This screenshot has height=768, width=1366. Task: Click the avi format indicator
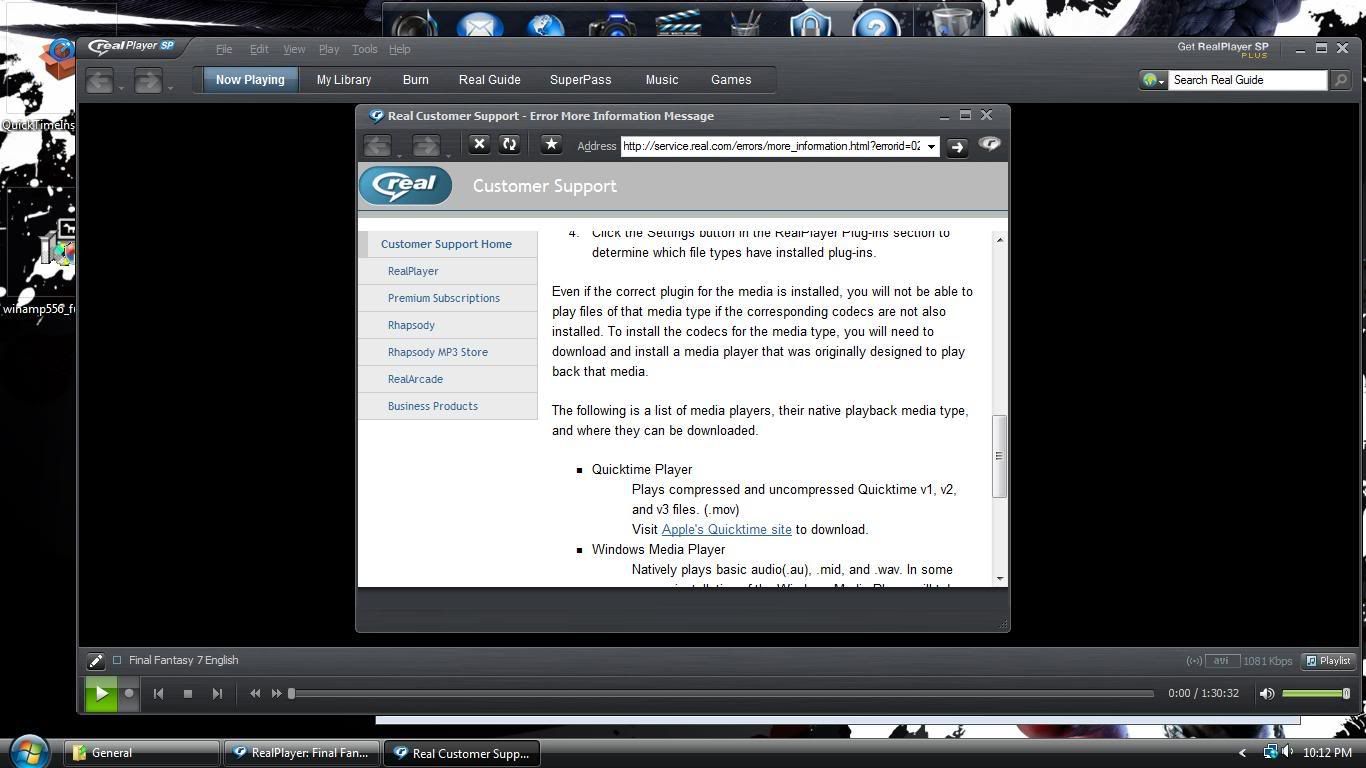point(1221,660)
